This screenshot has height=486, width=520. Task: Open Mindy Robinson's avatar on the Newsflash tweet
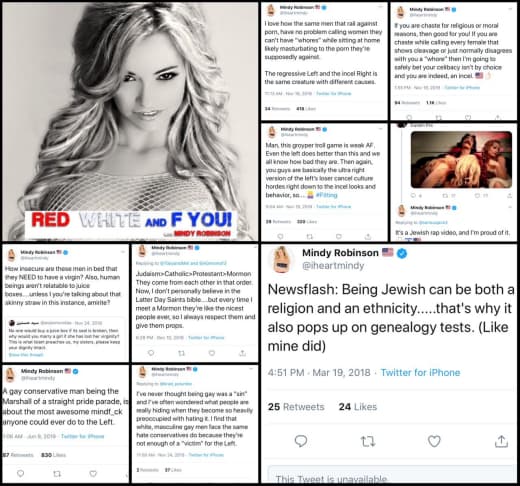282,259
